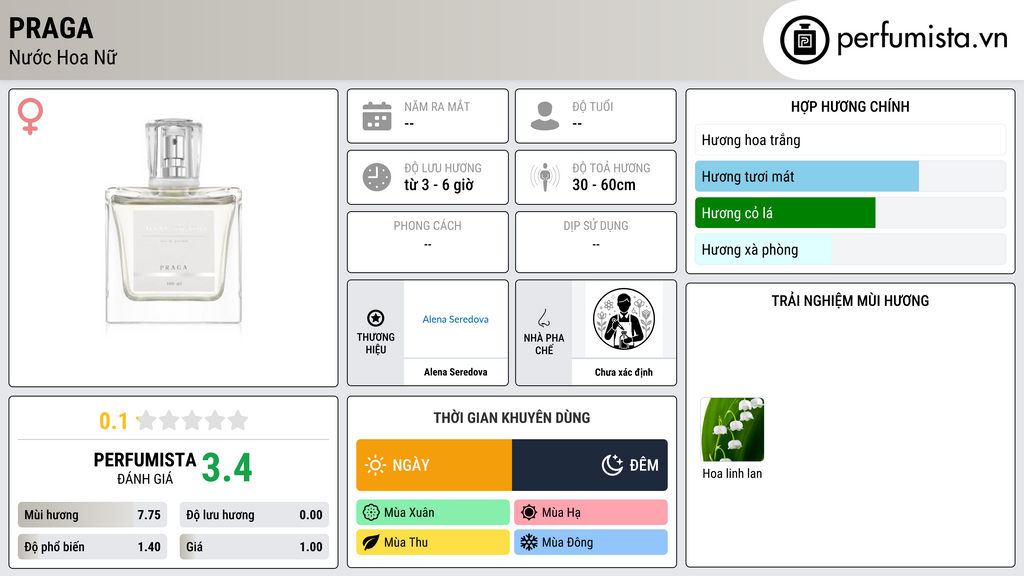Click the moon icon in the Đêm bar

pos(612,465)
